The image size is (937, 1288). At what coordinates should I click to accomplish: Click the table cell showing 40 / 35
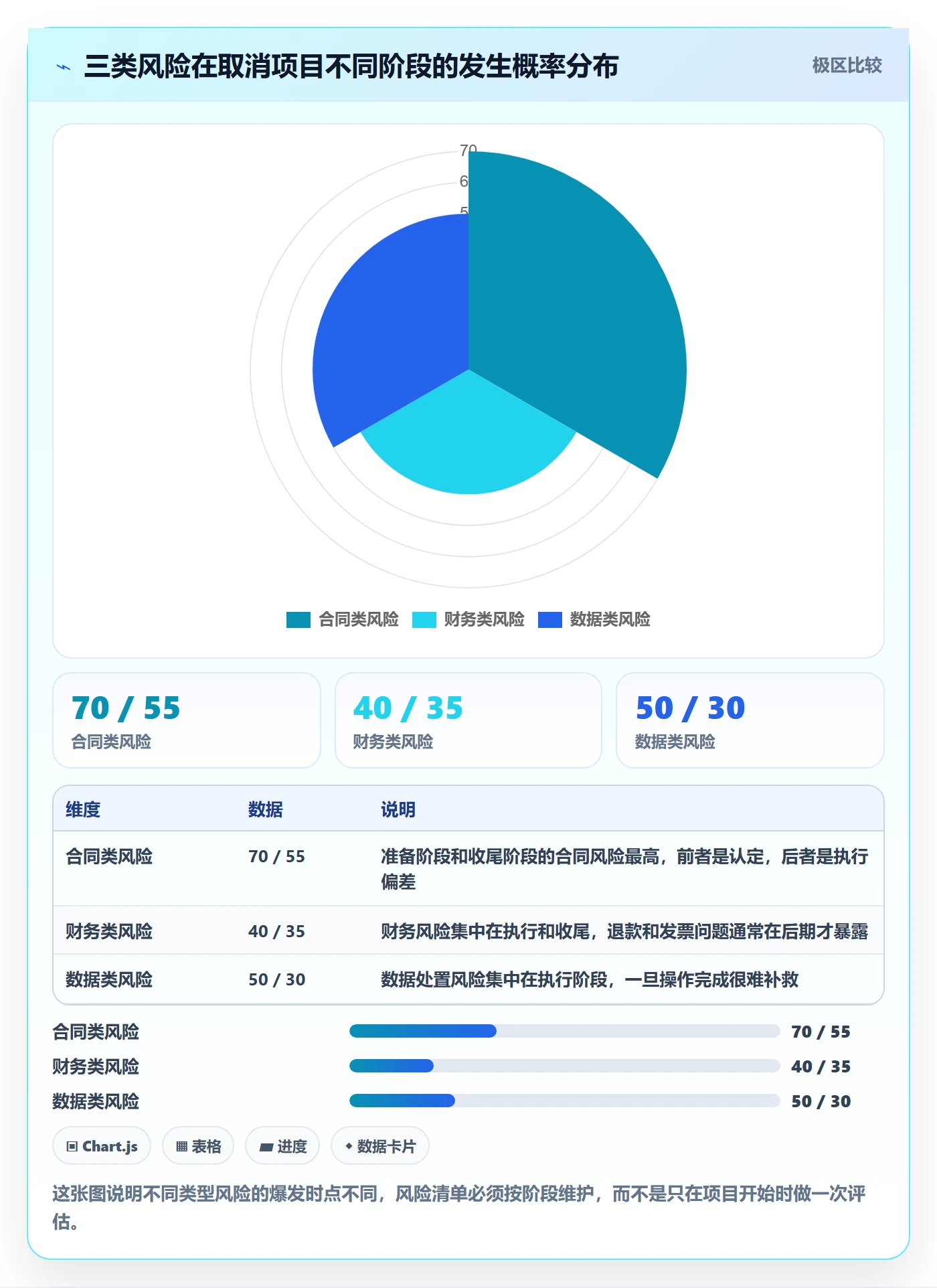276,931
